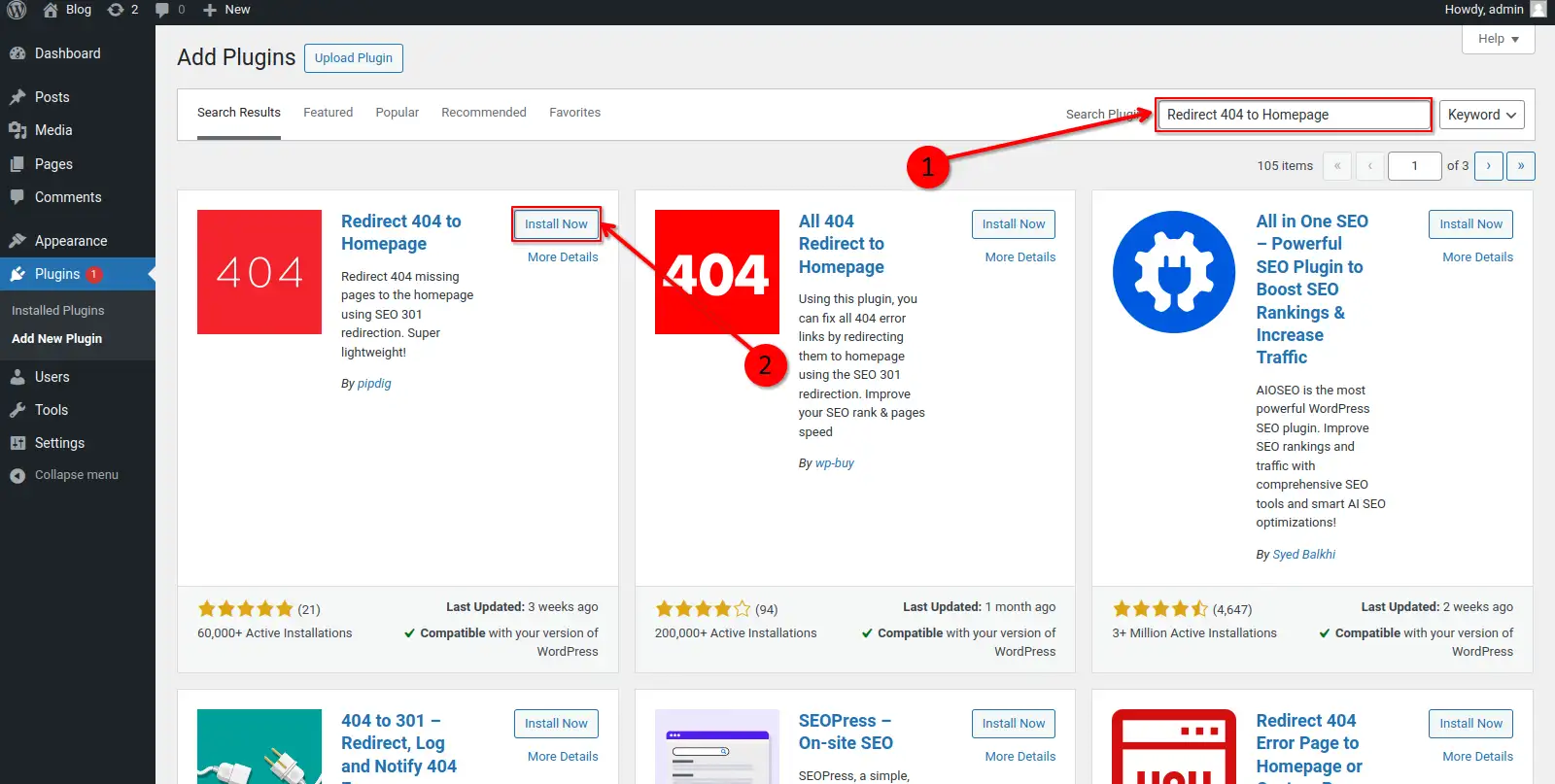1555x784 pixels.
Task: Click the Redirect 404 to Homepage plugin thumbnail
Action: click(x=259, y=272)
